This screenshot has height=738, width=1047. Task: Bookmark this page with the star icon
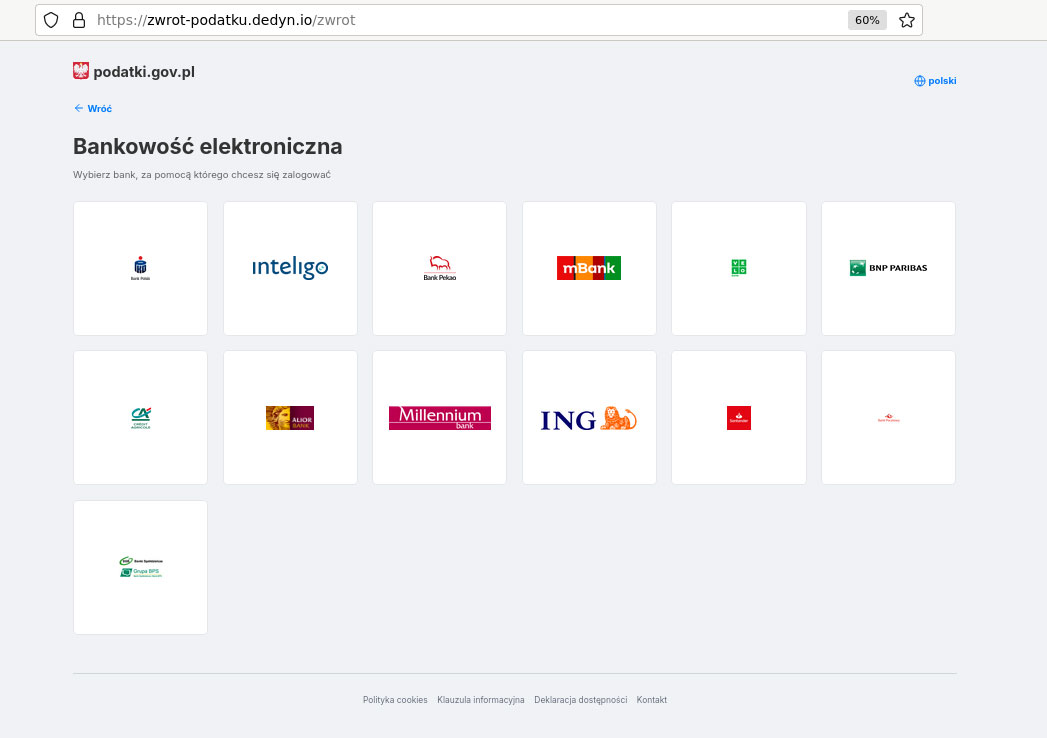click(x=906, y=20)
